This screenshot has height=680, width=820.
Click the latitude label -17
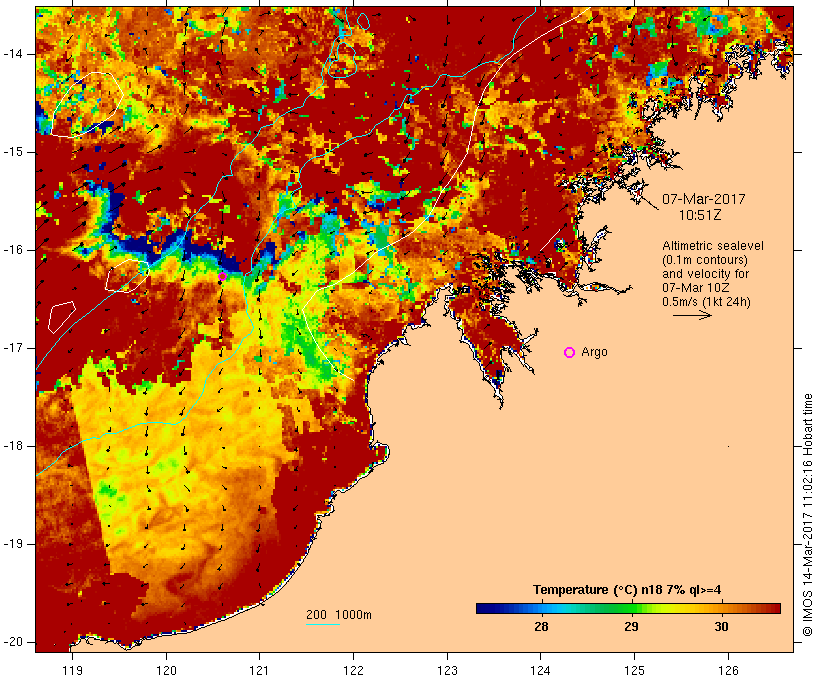(13, 348)
